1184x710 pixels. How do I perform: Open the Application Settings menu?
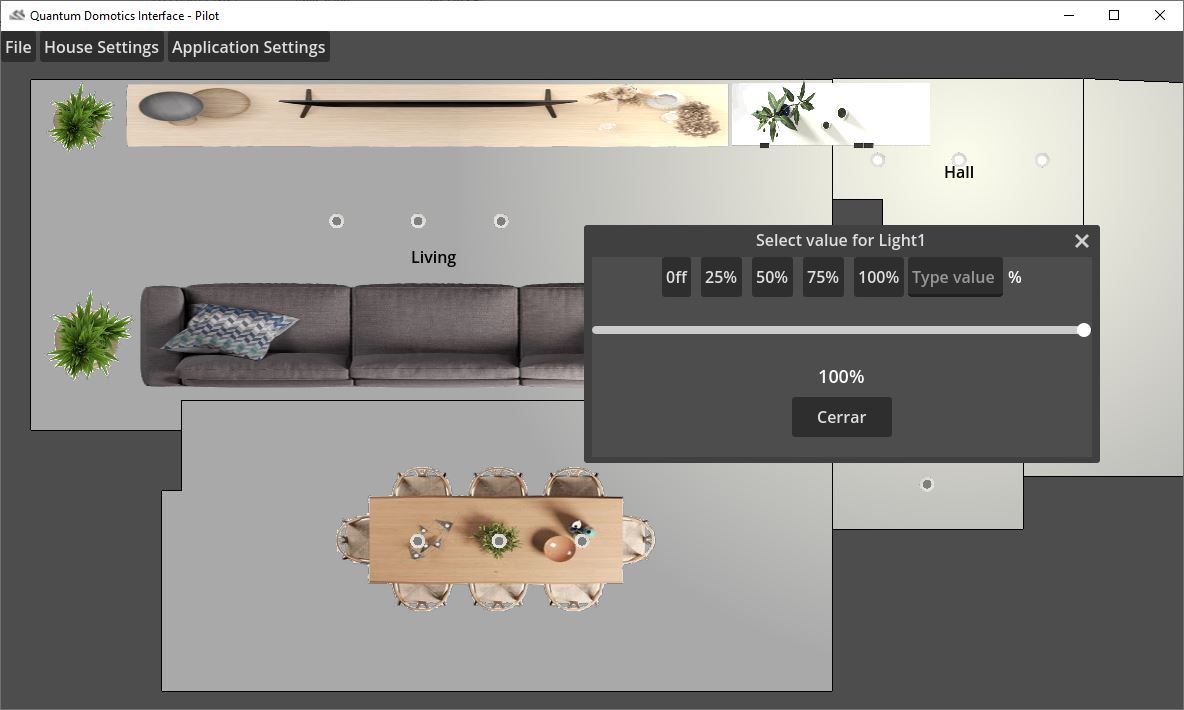pos(248,46)
